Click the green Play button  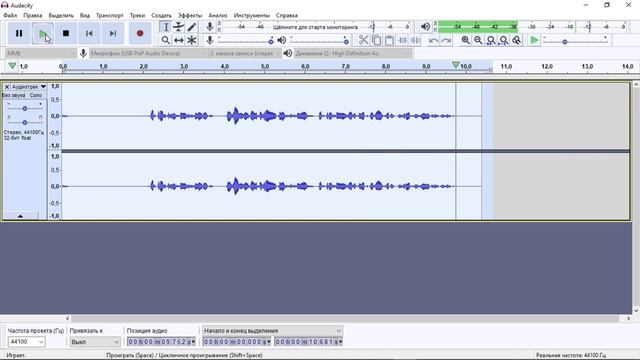coord(42,33)
